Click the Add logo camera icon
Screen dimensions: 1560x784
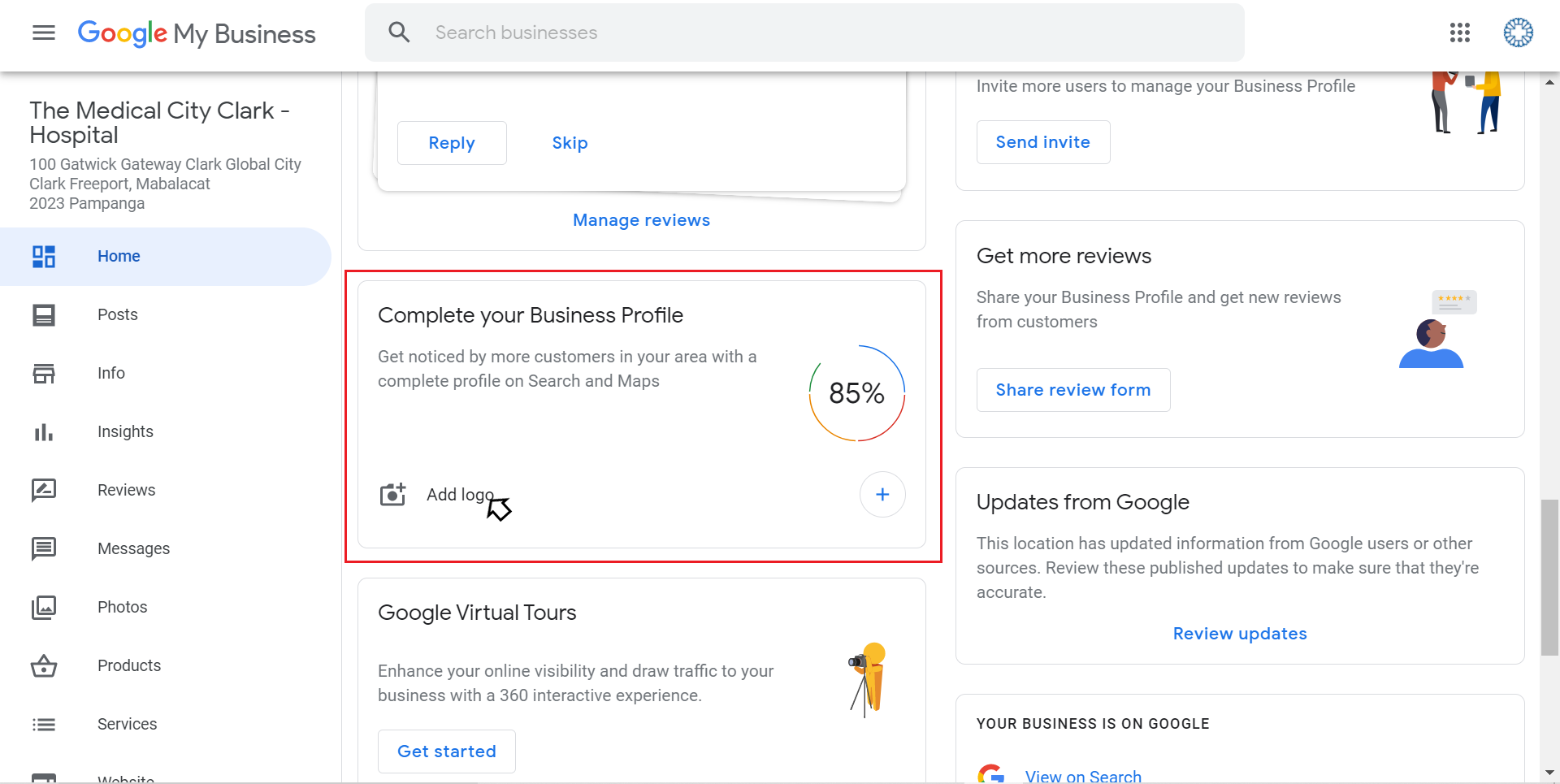tap(393, 494)
